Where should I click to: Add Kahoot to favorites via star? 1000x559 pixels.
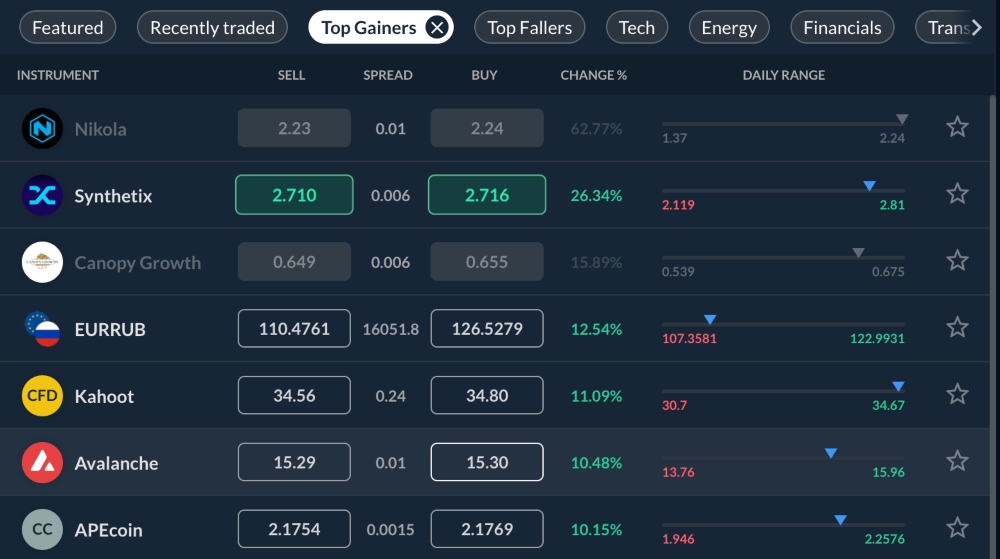coord(957,394)
